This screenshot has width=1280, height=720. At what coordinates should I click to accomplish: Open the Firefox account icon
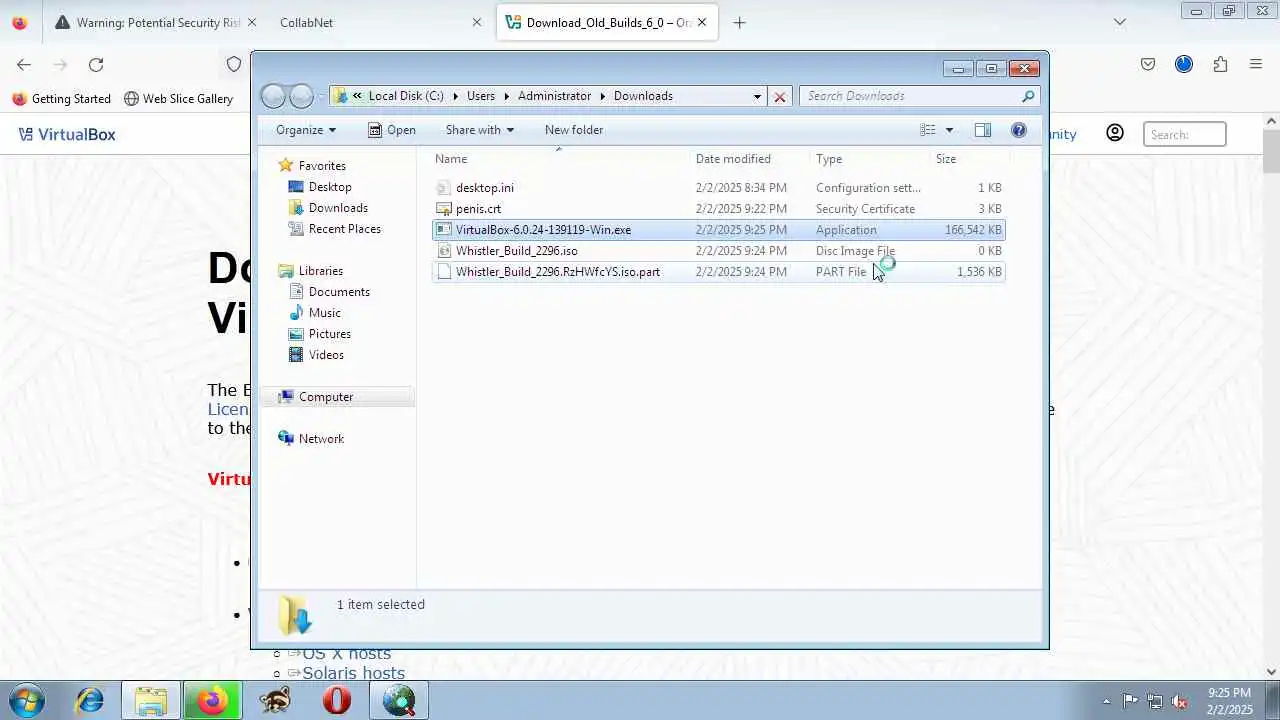1184,64
